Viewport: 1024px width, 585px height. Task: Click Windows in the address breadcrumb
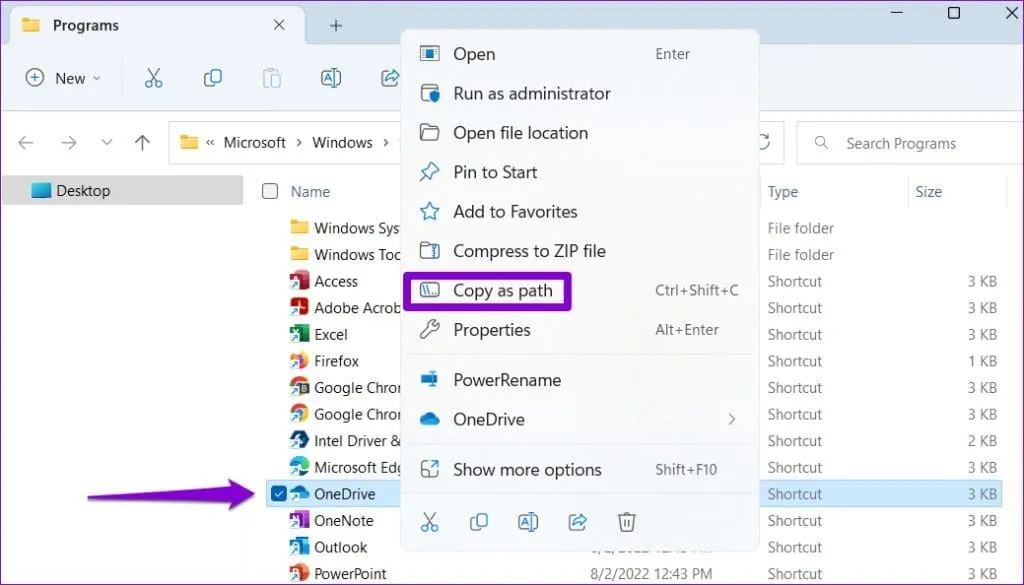[342, 143]
